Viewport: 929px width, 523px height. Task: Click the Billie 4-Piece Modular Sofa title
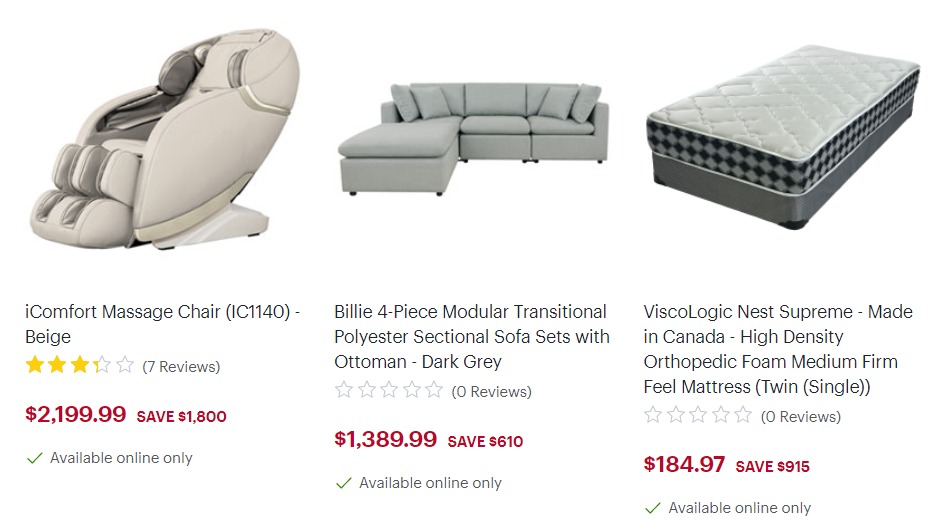click(x=472, y=336)
